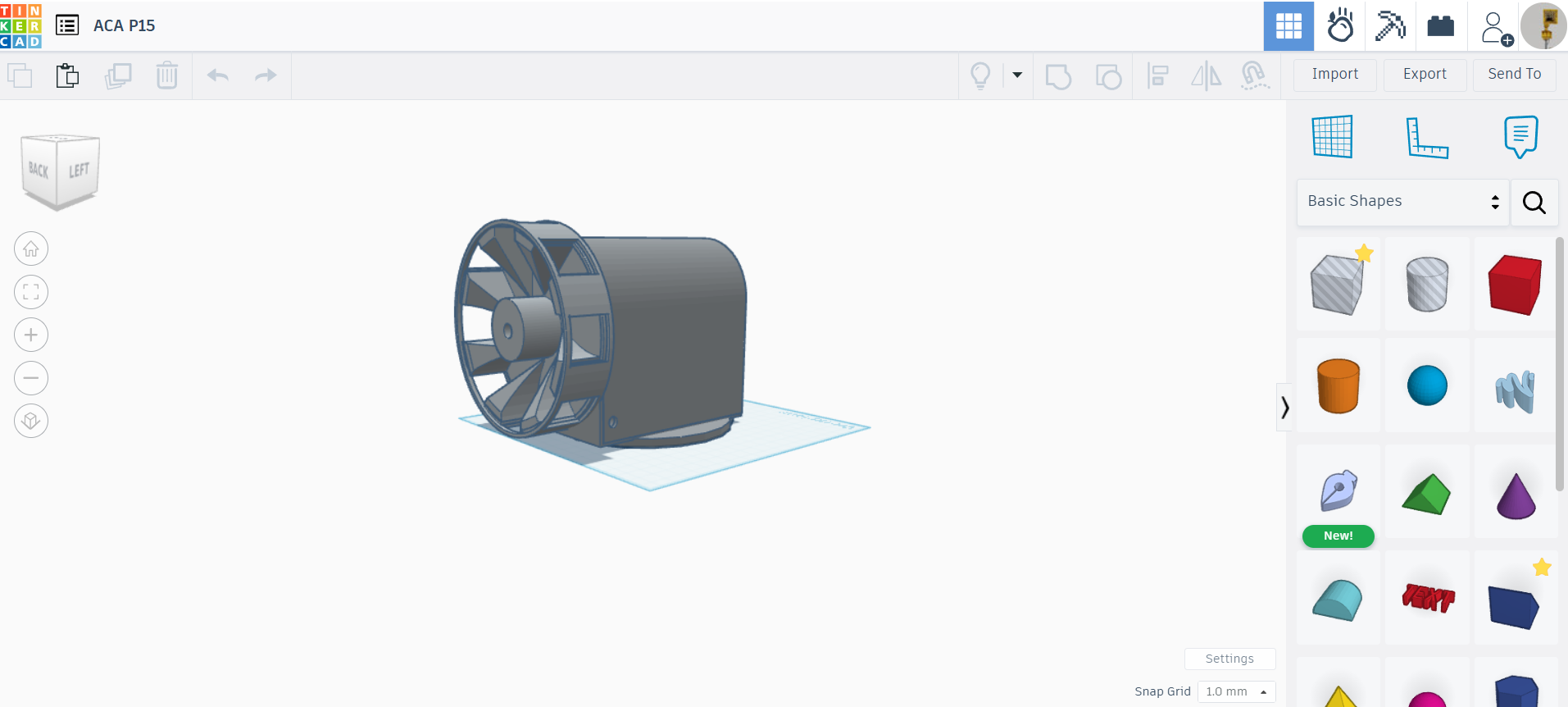This screenshot has height=707, width=1568.
Task: Click the Import button
Action: (x=1334, y=74)
